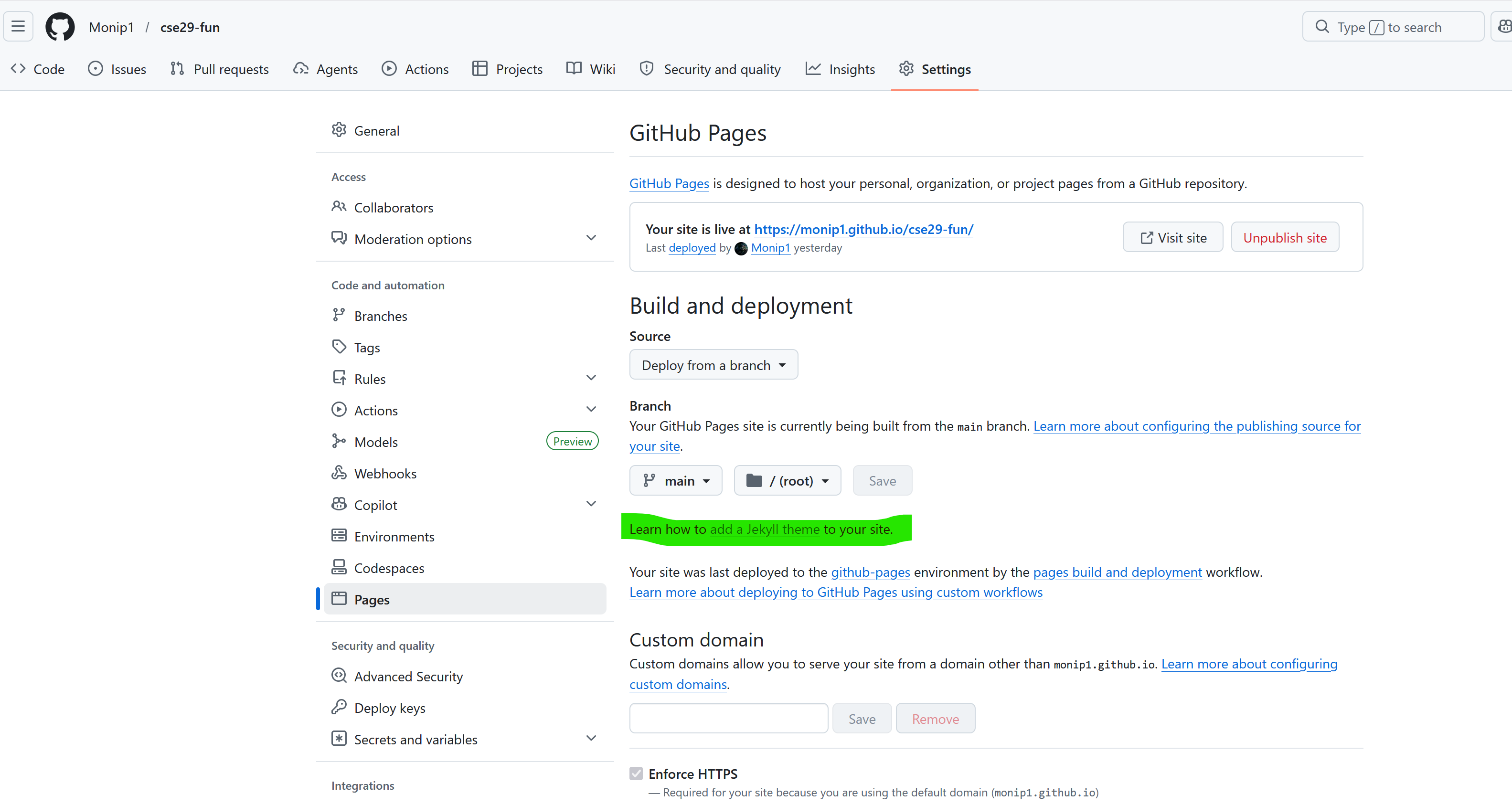
Task: Go to the Pull requests tab
Action: pos(219,69)
